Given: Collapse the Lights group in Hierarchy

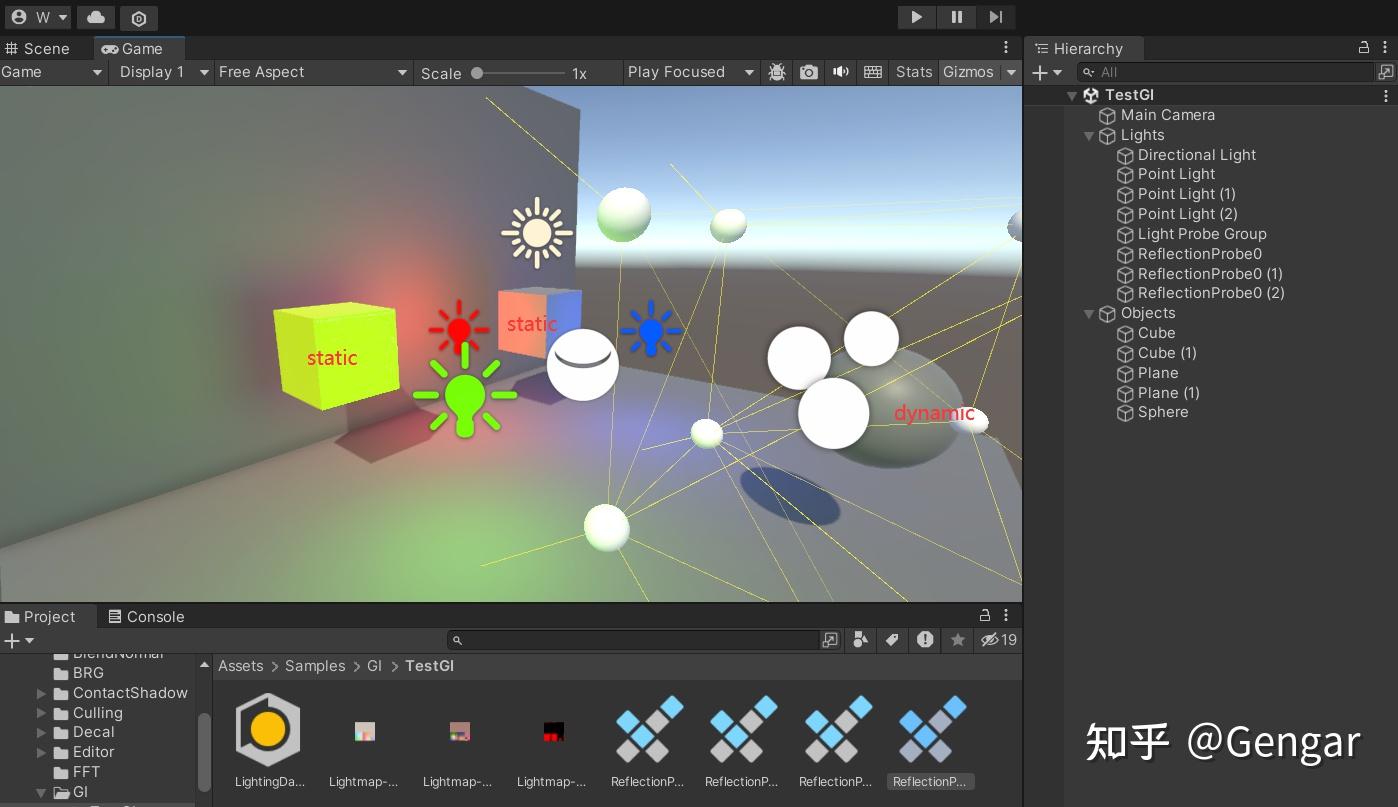Looking at the screenshot, I should tap(1090, 136).
